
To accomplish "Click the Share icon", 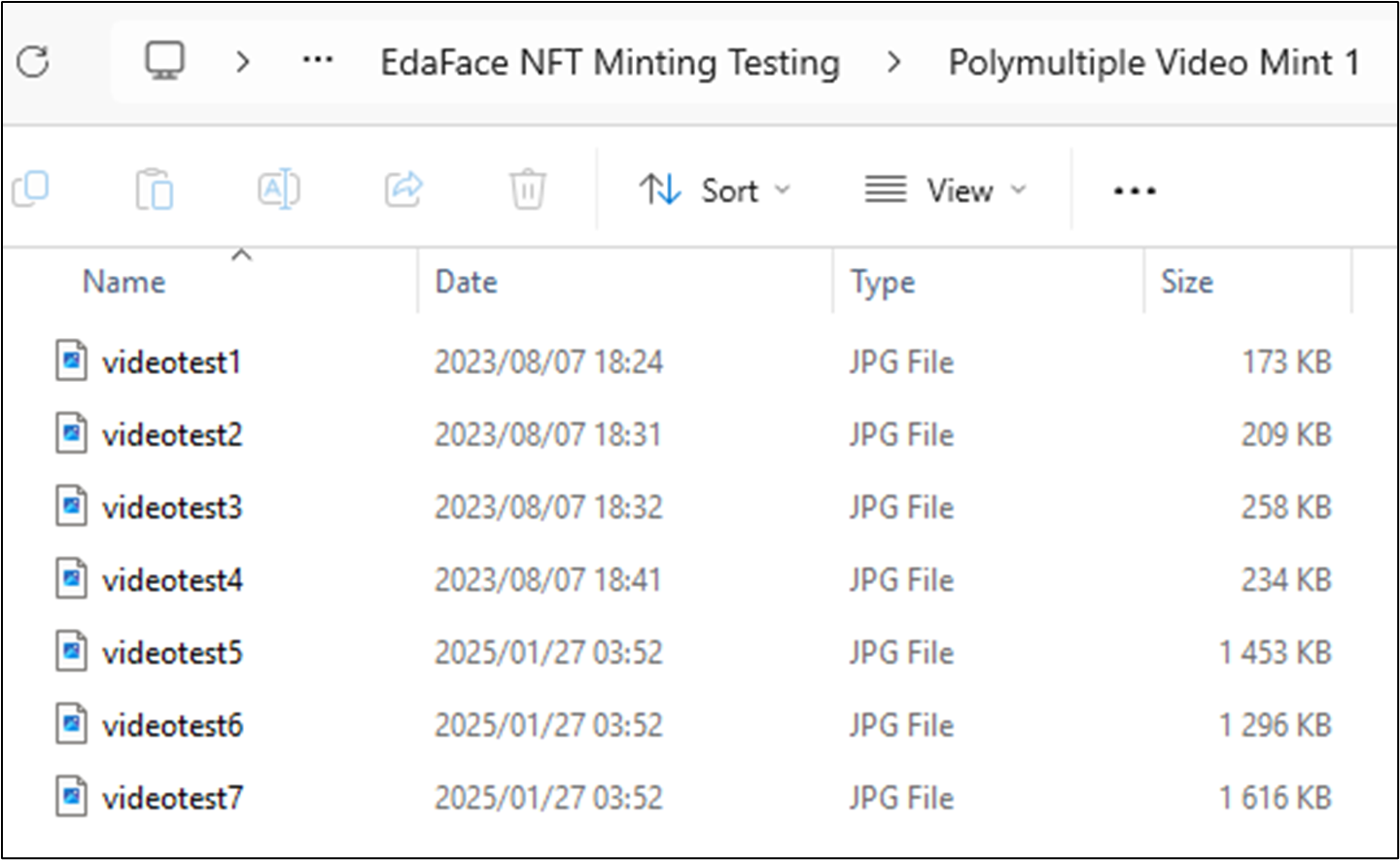I will 403,189.
